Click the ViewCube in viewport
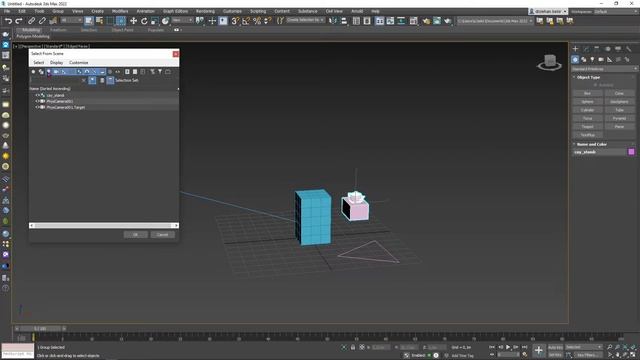This screenshot has height=360, width=640. click(x=549, y=62)
